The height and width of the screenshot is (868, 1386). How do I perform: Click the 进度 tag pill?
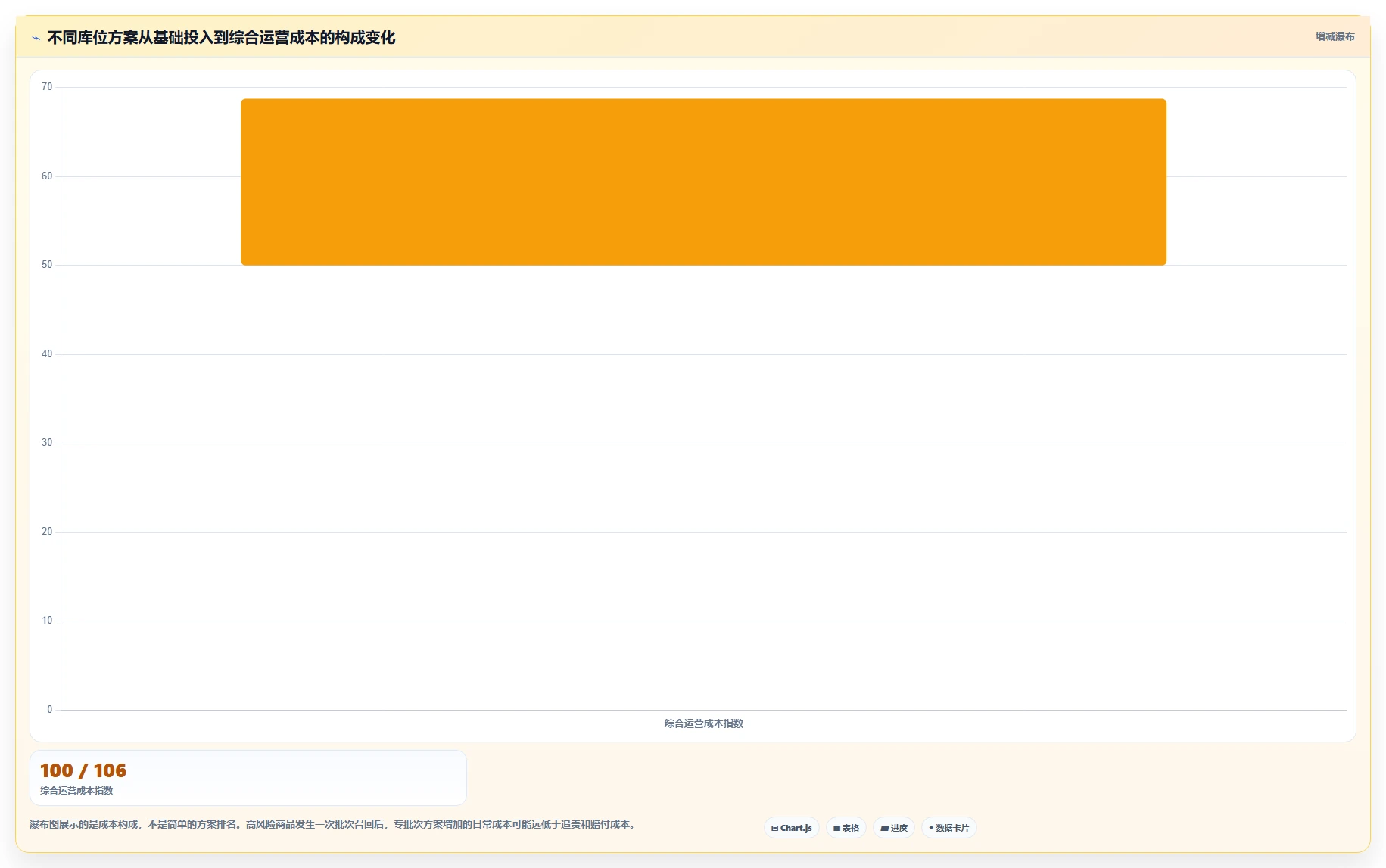(894, 828)
